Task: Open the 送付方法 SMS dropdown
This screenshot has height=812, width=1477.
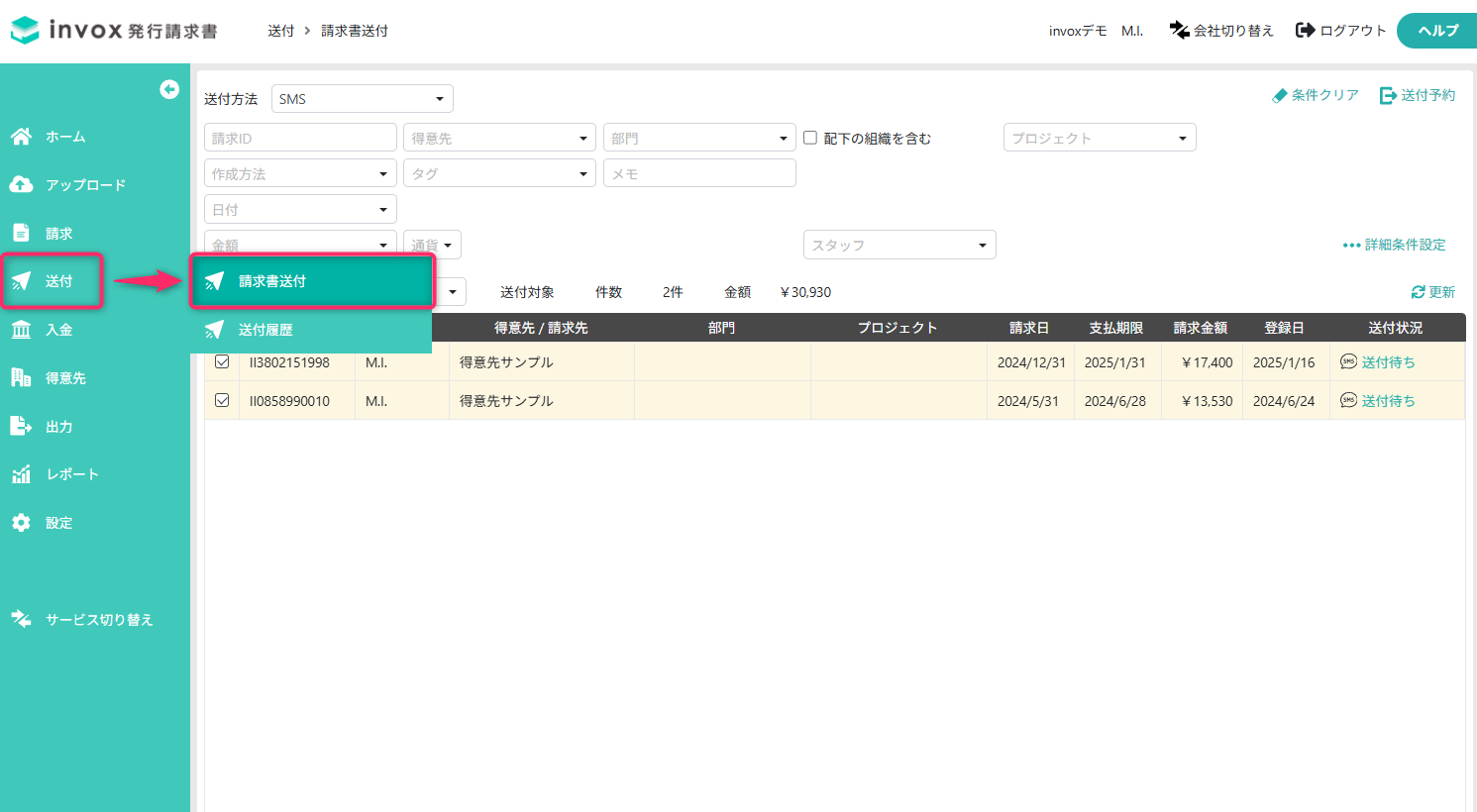Action: click(x=363, y=99)
